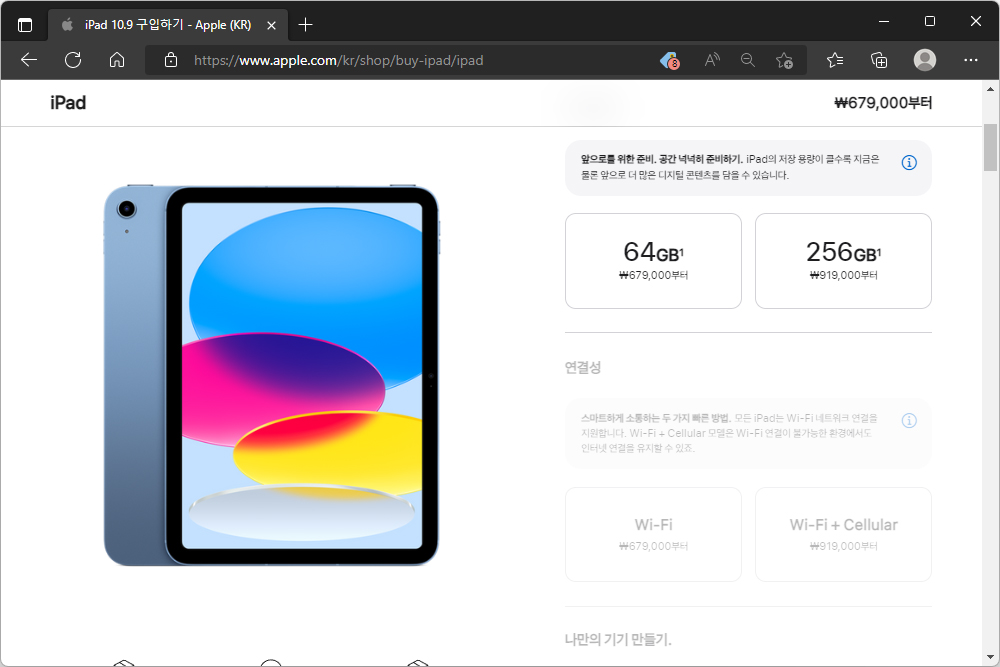The width and height of the screenshot is (1000, 667).
Task: Click the ₩679,000부터 price at top right
Action: (883, 103)
